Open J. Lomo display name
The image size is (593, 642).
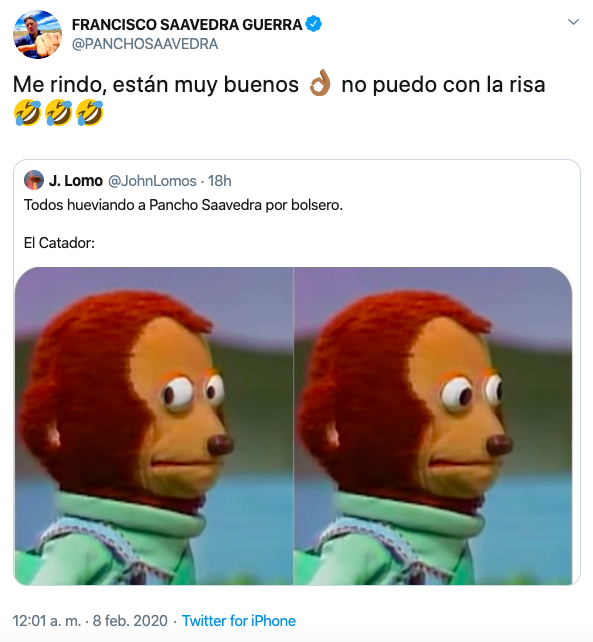click(x=76, y=181)
